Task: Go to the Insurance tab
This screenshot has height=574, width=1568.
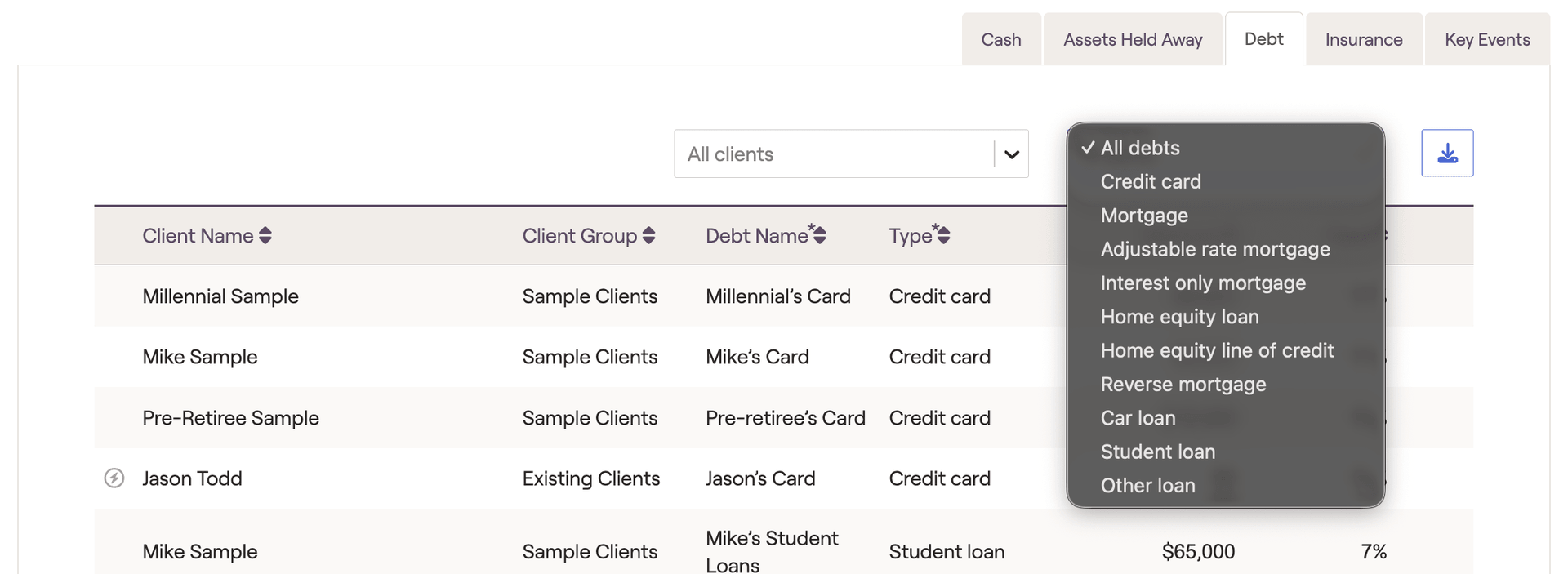Action: 1363,40
